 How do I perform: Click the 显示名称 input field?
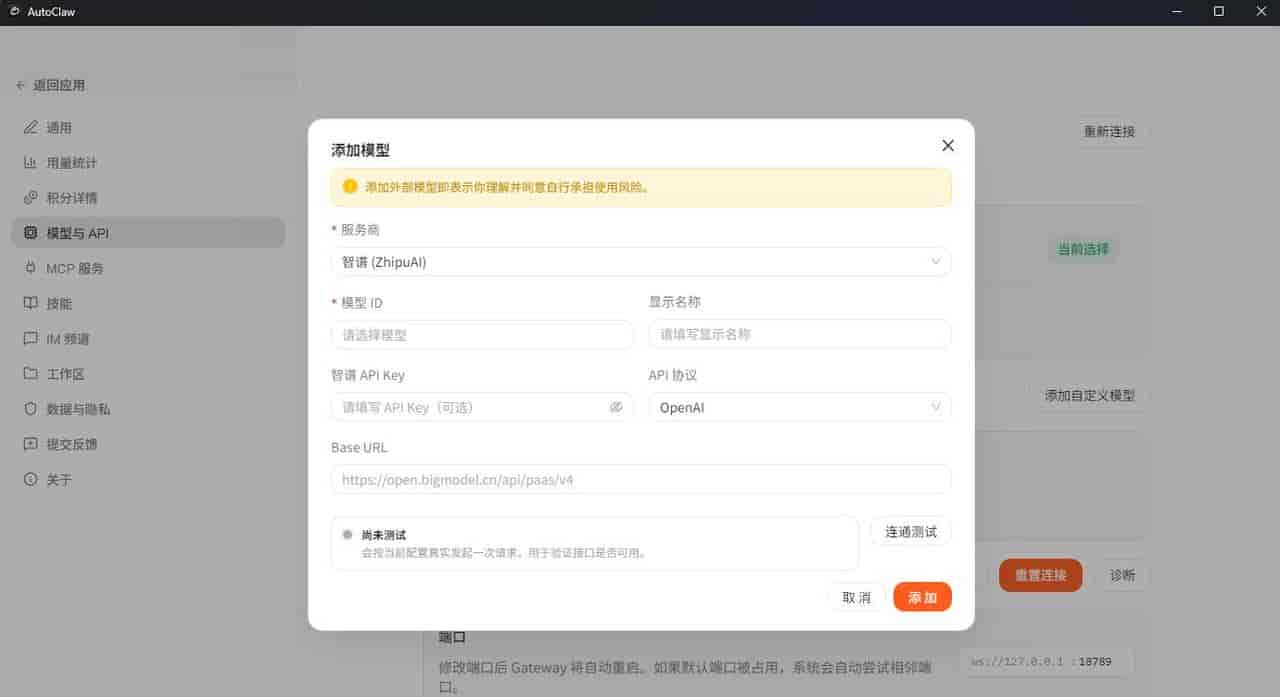pos(800,334)
